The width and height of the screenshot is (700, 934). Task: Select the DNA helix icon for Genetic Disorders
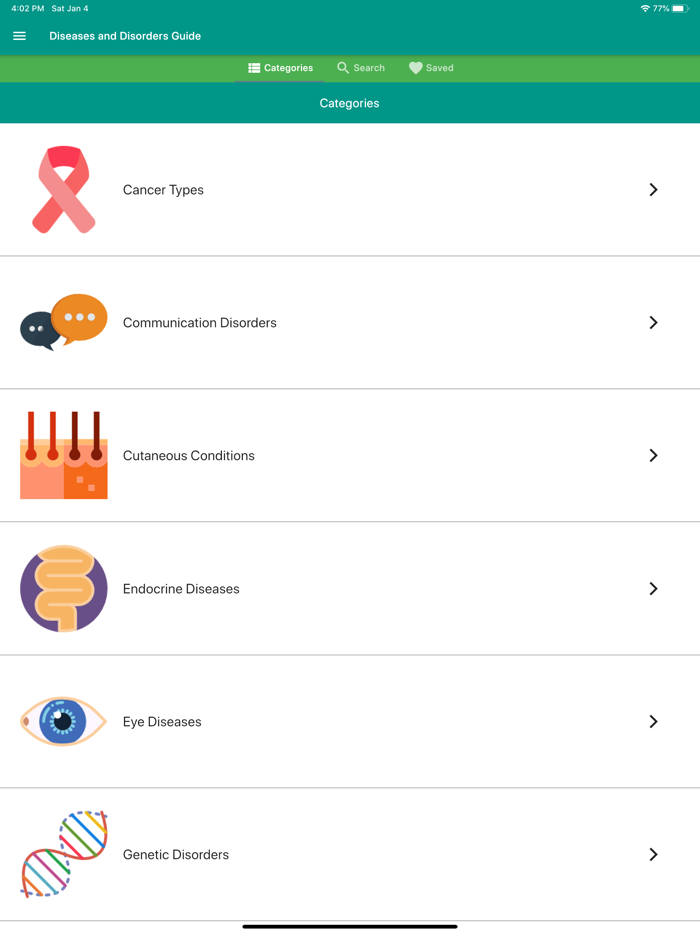coord(63,854)
